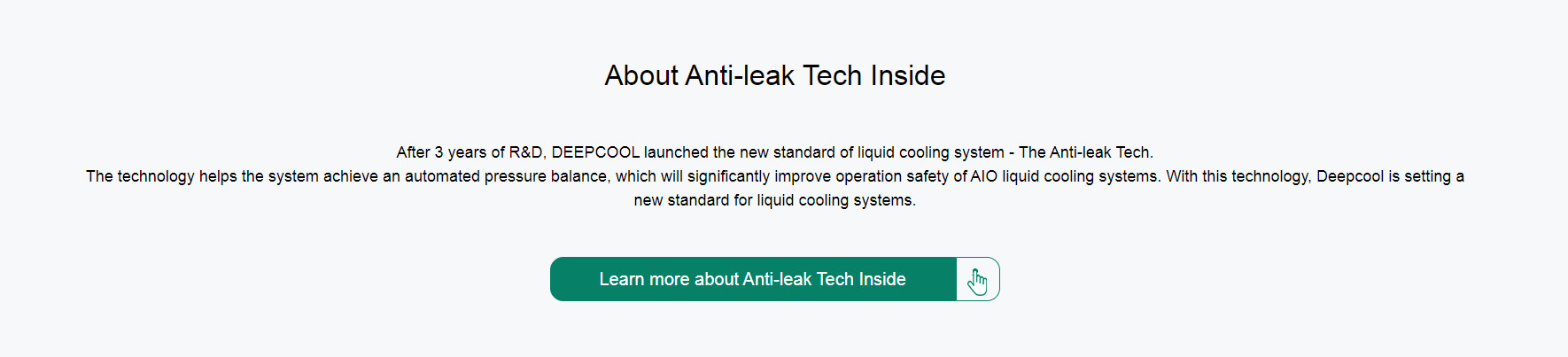Click 'AIO liquid cooling systems' in the paragraph
Viewport: 1568px width, 357px height.
[1064, 176]
